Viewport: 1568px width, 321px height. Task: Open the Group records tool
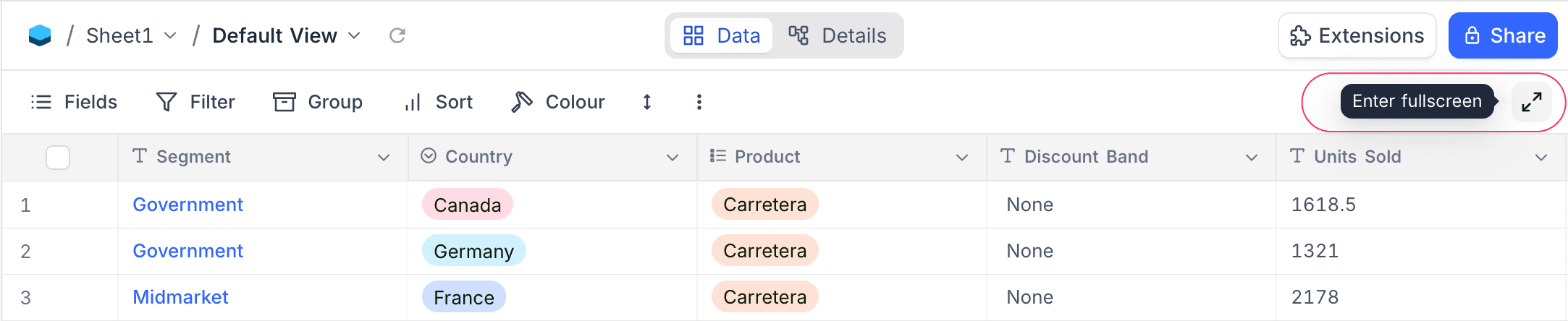point(318,102)
